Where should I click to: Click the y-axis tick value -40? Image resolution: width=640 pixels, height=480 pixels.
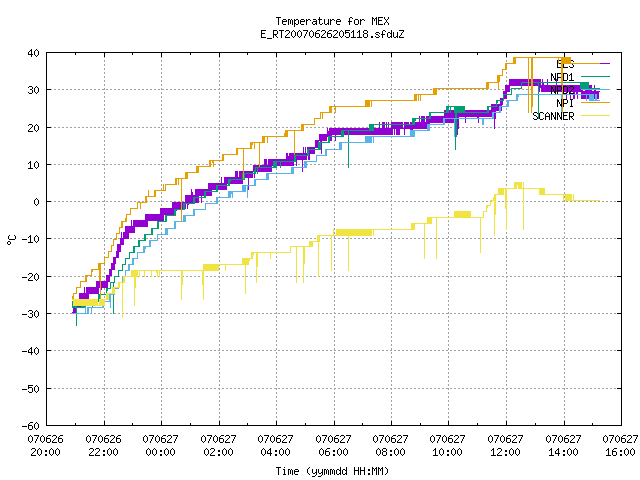[x=31, y=351]
